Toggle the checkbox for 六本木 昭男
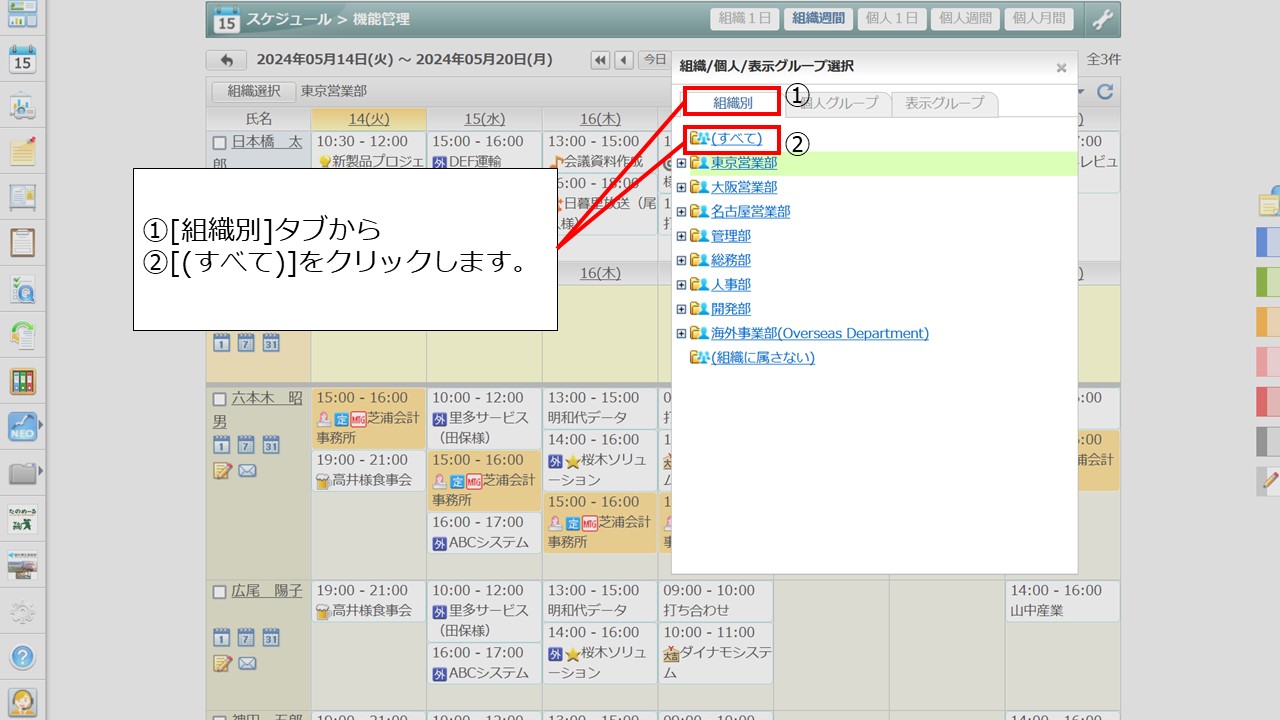 219,399
